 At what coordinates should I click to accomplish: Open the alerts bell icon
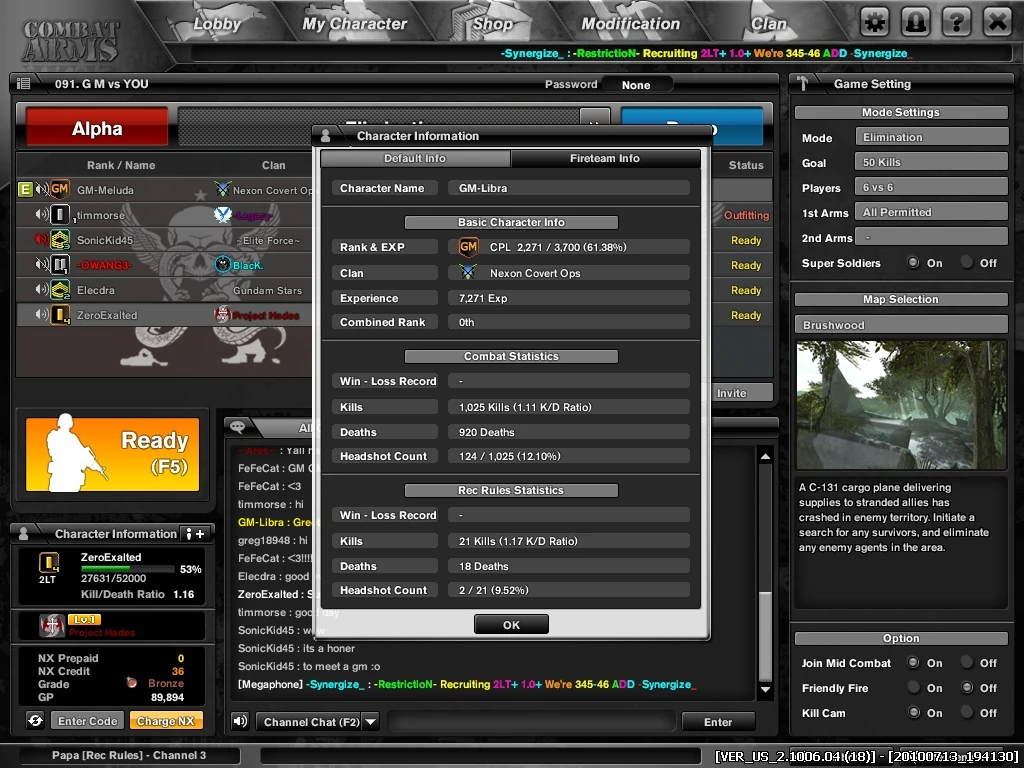click(916, 23)
